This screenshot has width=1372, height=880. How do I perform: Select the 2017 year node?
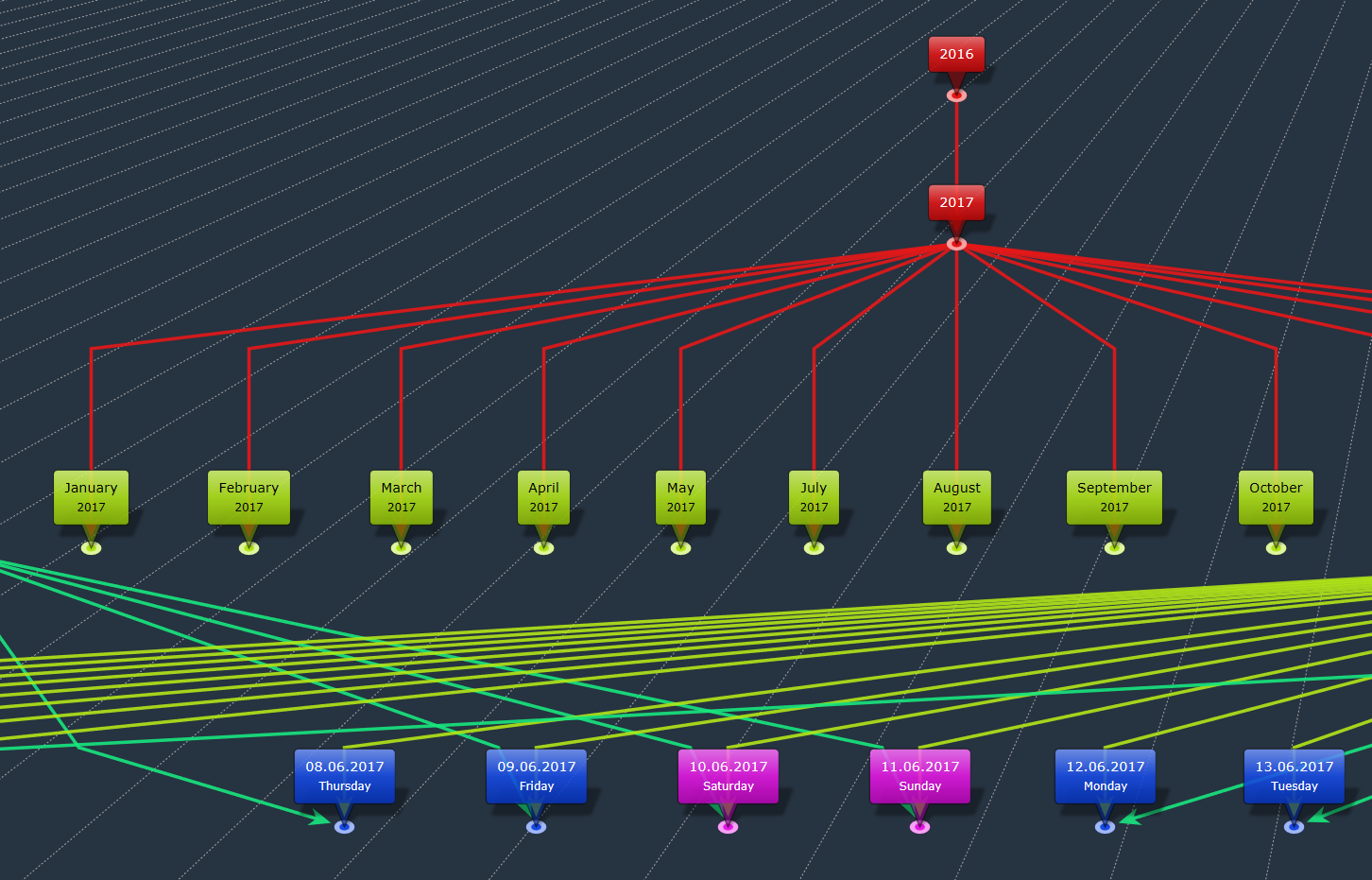[956, 202]
